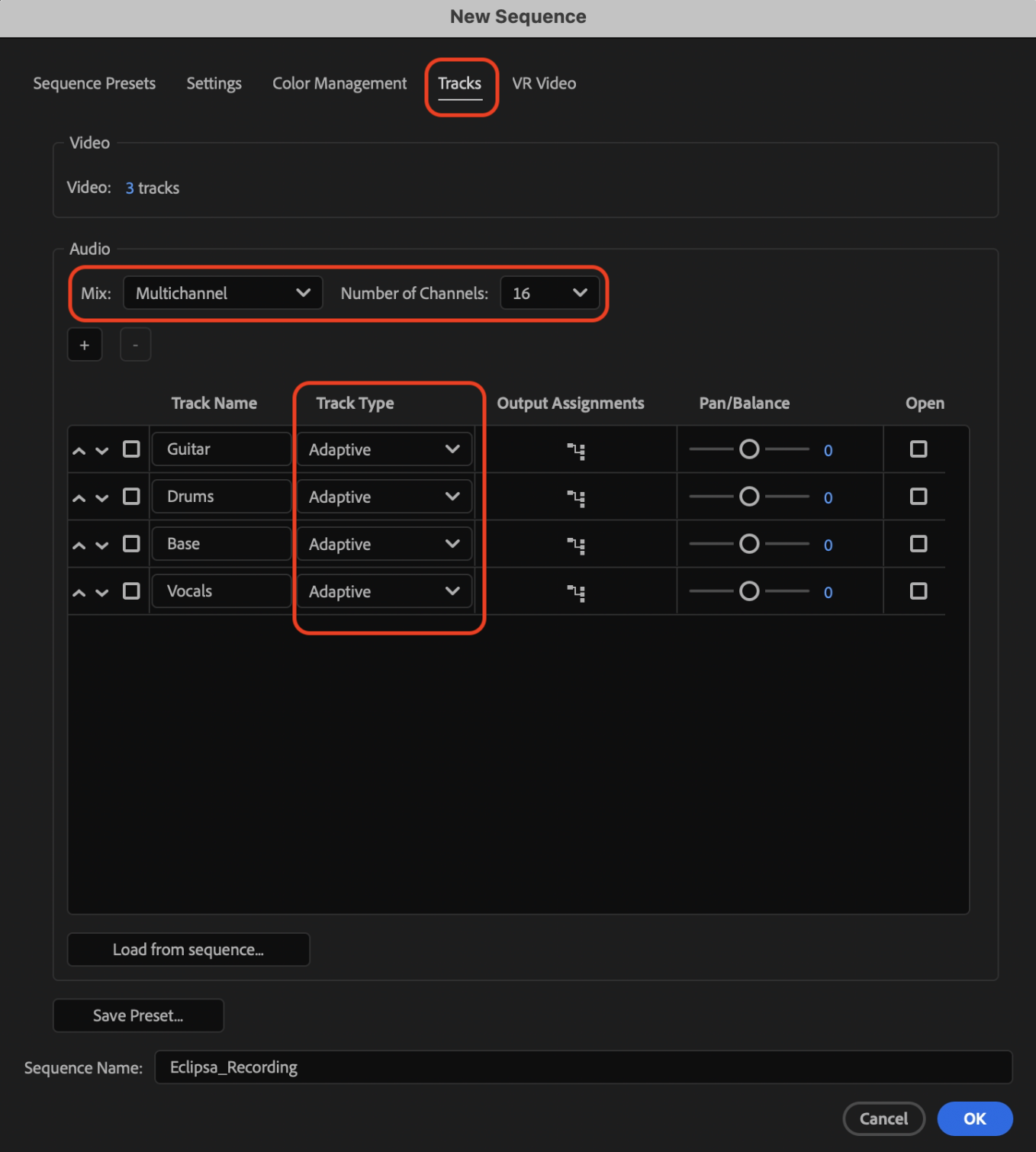Click the plus icon to add audio track
The width and height of the screenshot is (1036, 1152).
pyautogui.click(x=85, y=346)
